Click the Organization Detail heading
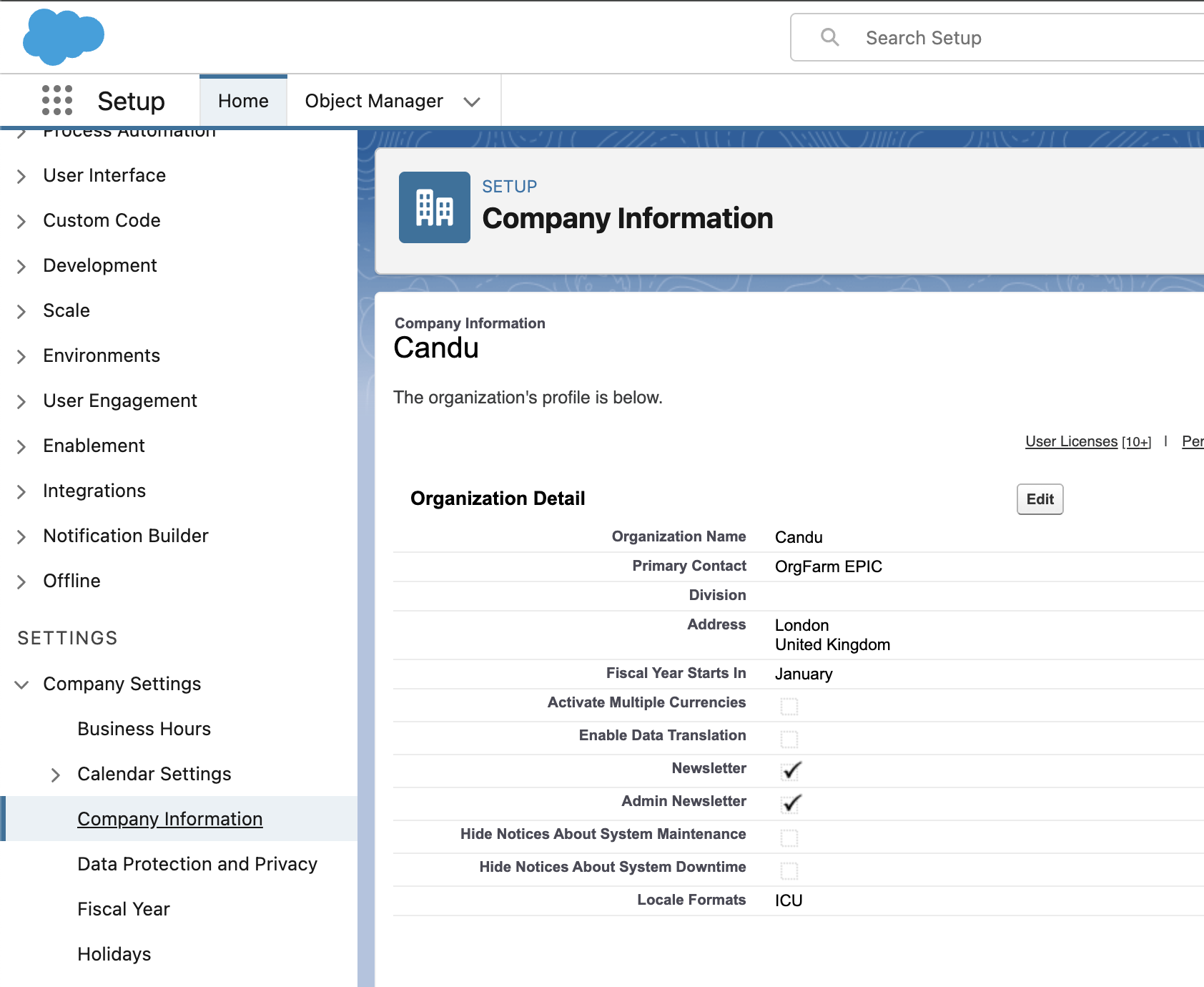Image resolution: width=1204 pixels, height=987 pixels. point(498,499)
